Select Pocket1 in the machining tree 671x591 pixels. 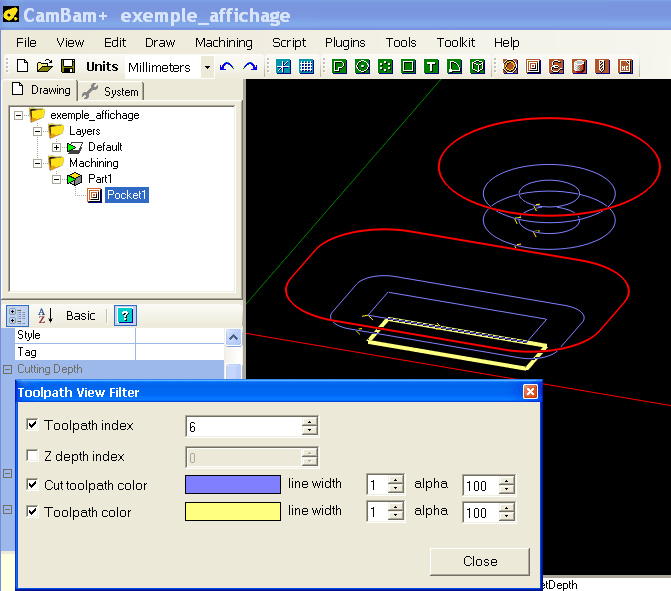tap(127, 195)
